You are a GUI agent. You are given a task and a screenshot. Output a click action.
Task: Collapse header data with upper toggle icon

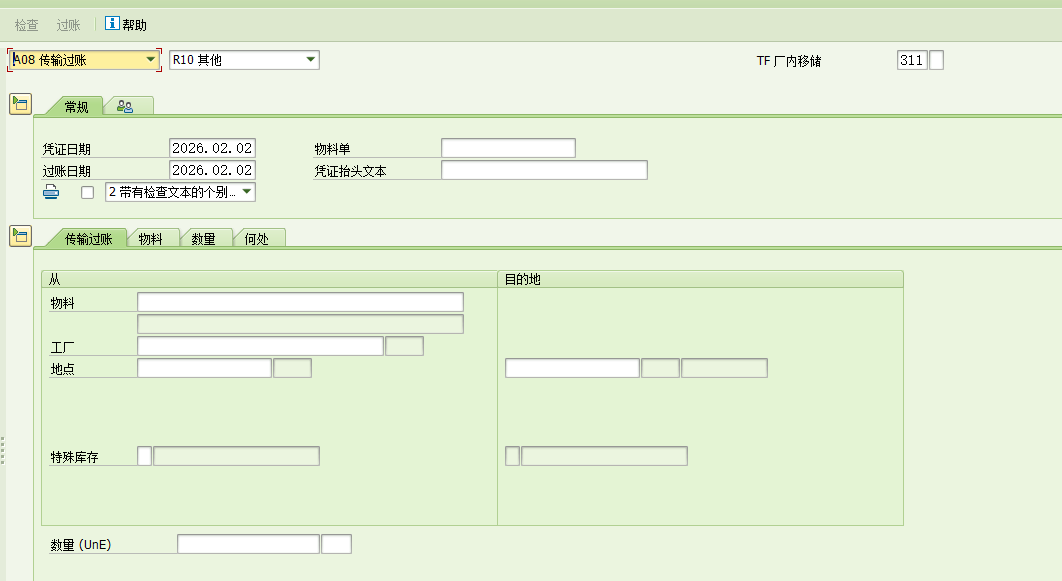(20, 104)
